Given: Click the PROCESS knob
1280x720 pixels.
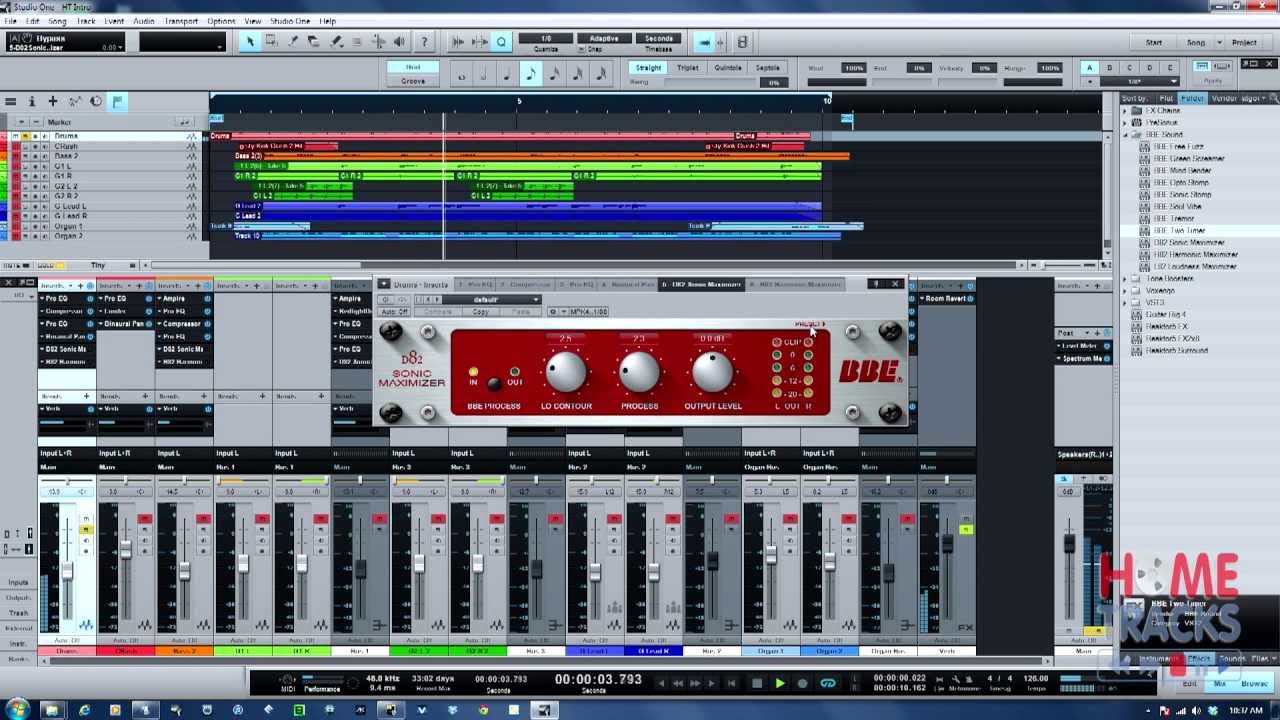Looking at the screenshot, I should coord(639,372).
